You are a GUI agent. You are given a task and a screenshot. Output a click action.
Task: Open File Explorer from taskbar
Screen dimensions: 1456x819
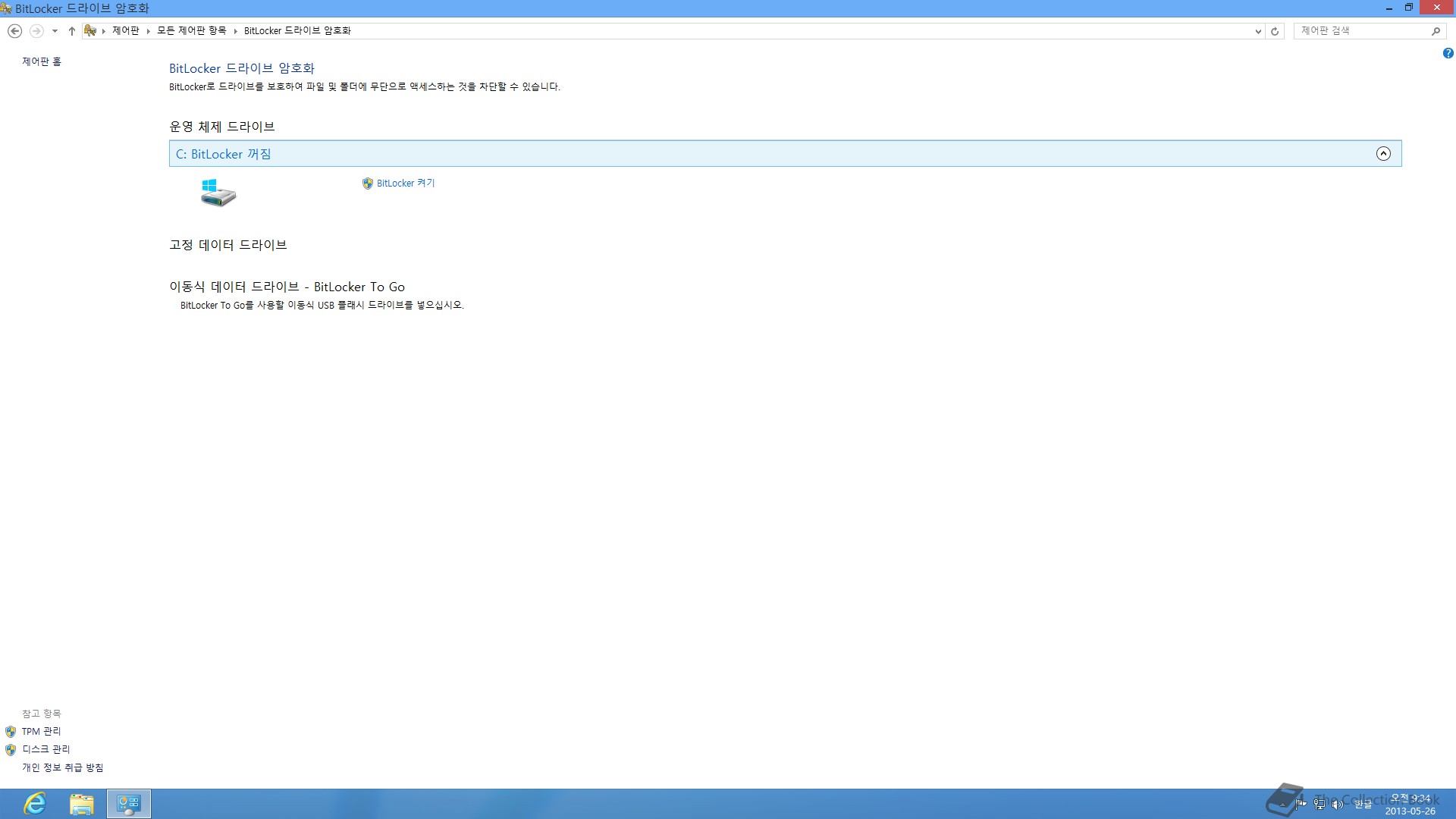(82, 804)
